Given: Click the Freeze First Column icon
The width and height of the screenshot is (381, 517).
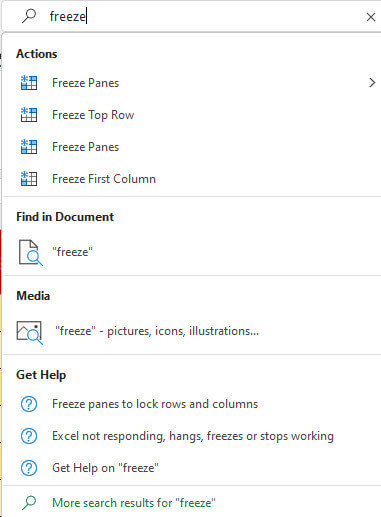Looking at the screenshot, I should 29,179.
